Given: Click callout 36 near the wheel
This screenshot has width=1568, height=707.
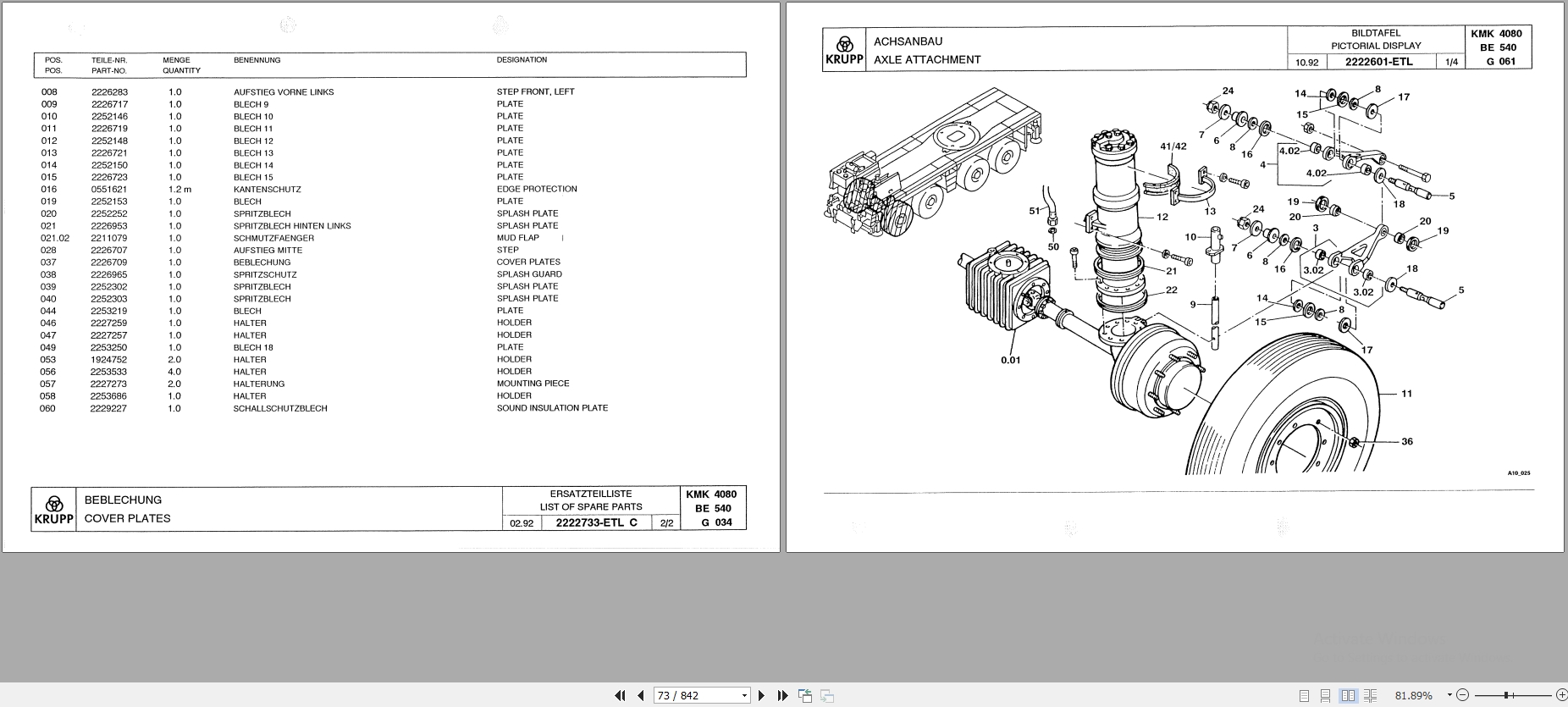Looking at the screenshot, I should pos(1407,441).
